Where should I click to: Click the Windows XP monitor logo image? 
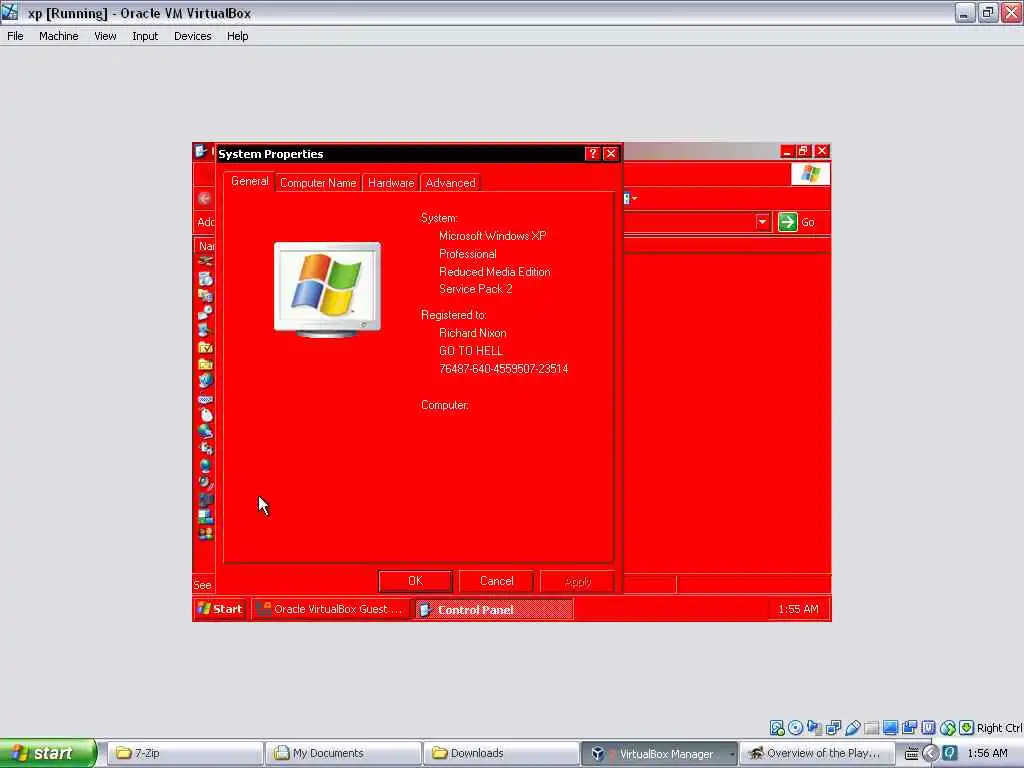327,290
